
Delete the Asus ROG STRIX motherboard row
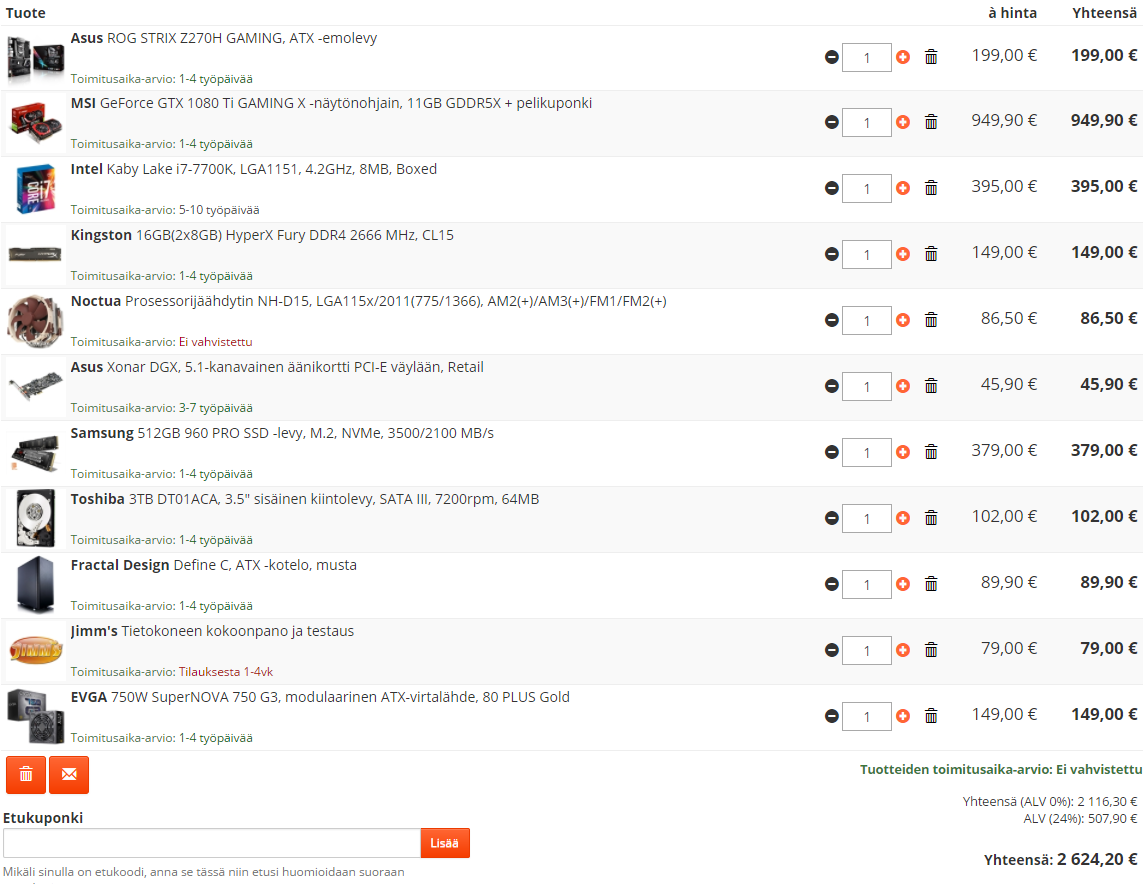pos(931,57)
